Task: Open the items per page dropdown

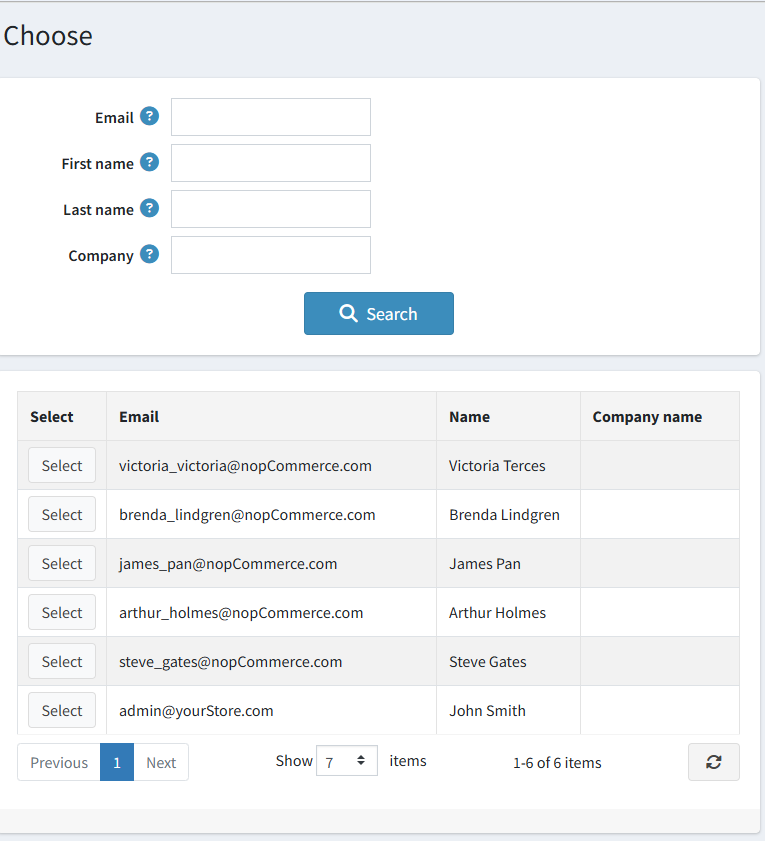Action: [346, 762]
